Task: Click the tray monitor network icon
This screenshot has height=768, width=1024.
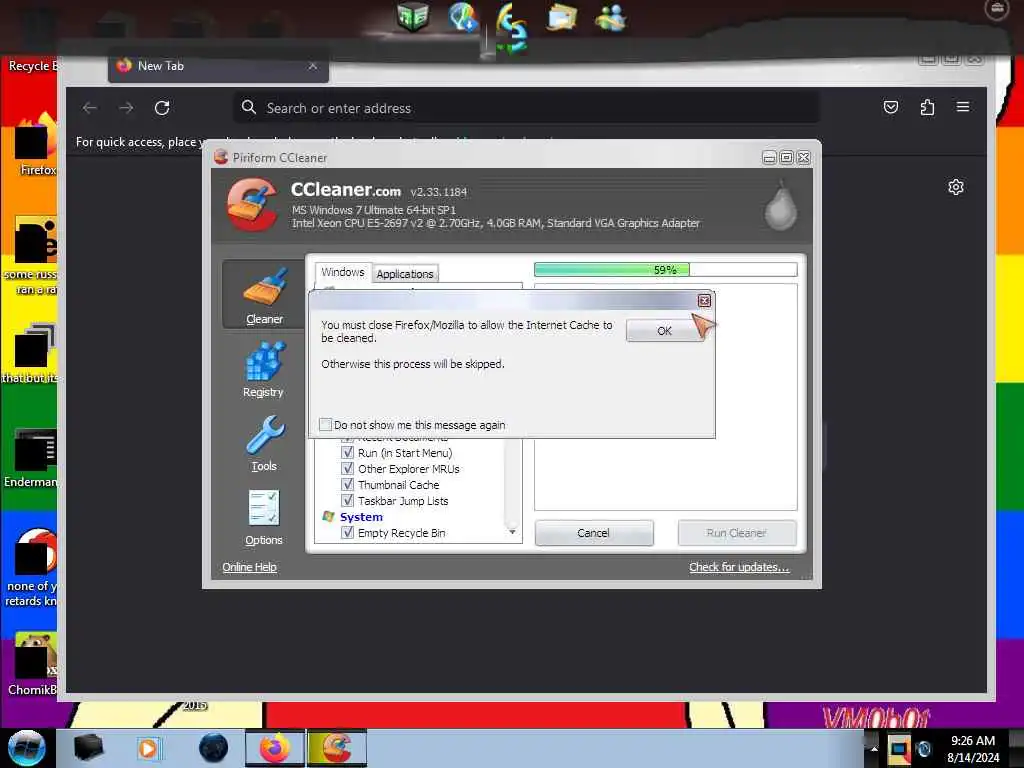Action: pyautogui.click(x=899, y=749)
